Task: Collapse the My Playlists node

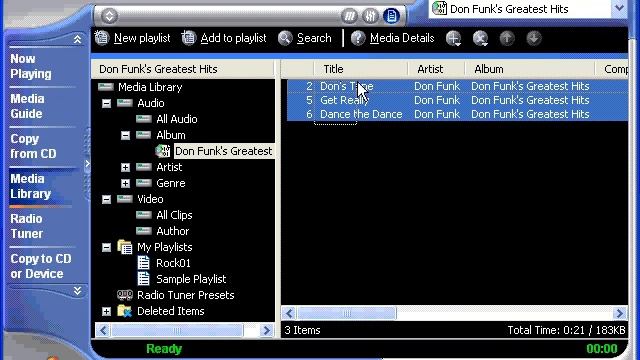Action: click(107, 247)
